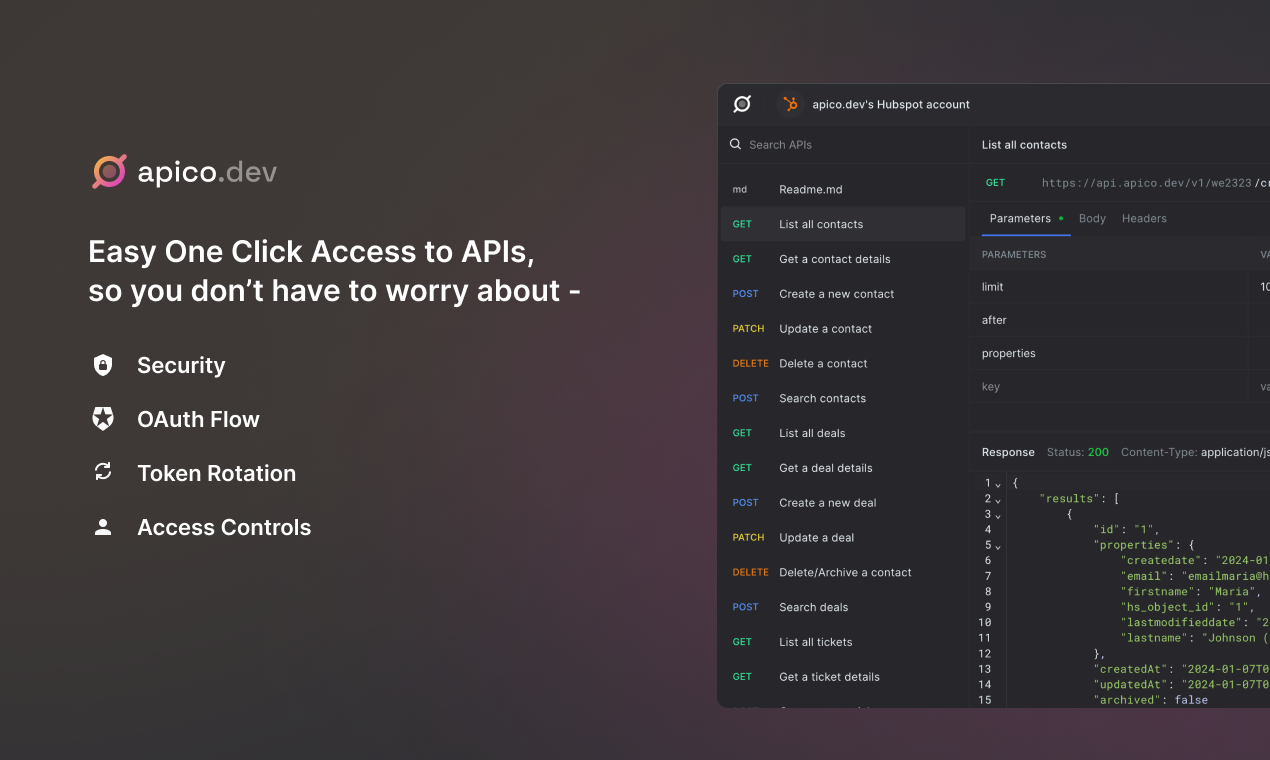Open Update a contact endpoint

843,328
